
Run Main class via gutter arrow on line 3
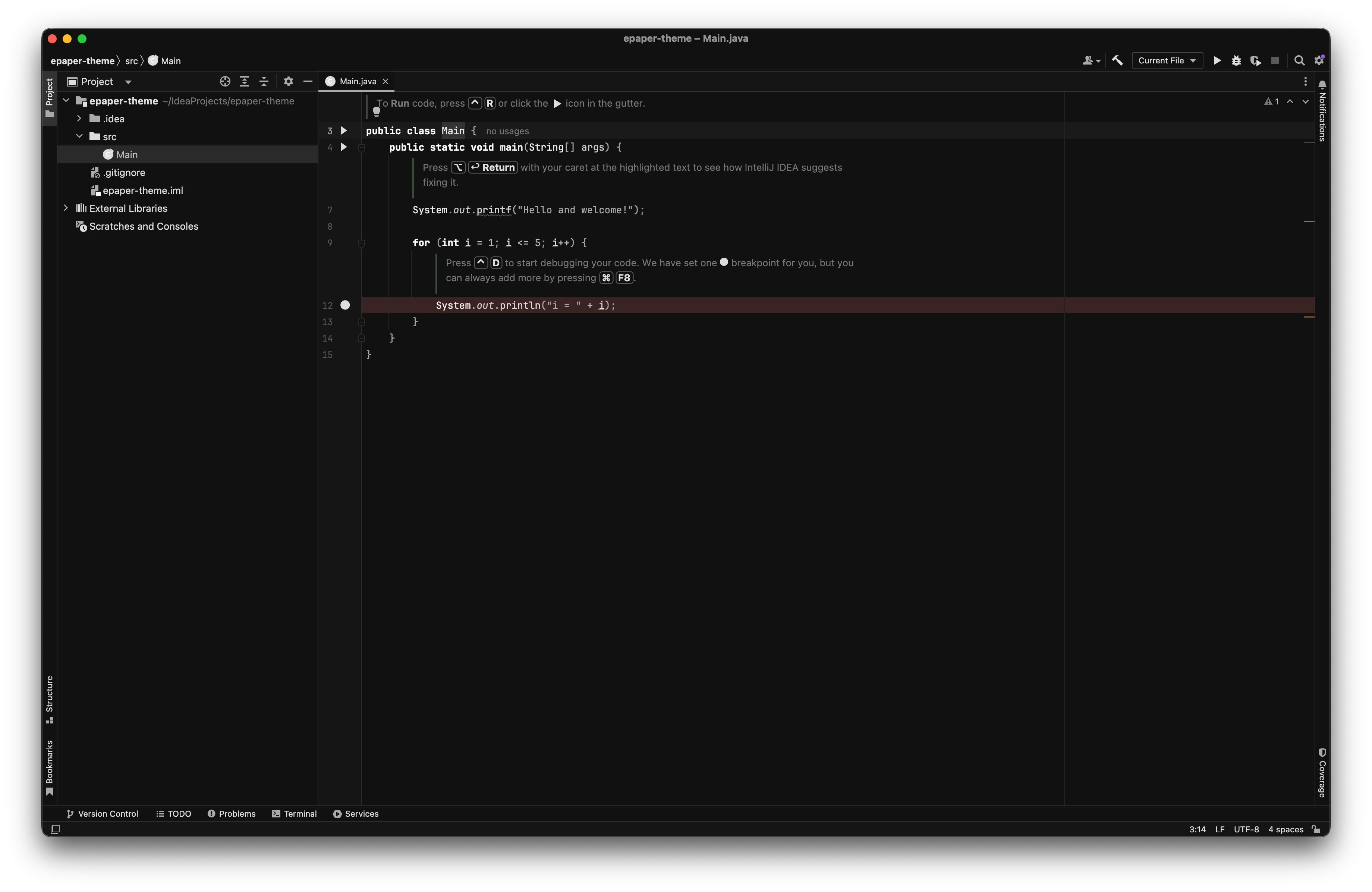344,131
